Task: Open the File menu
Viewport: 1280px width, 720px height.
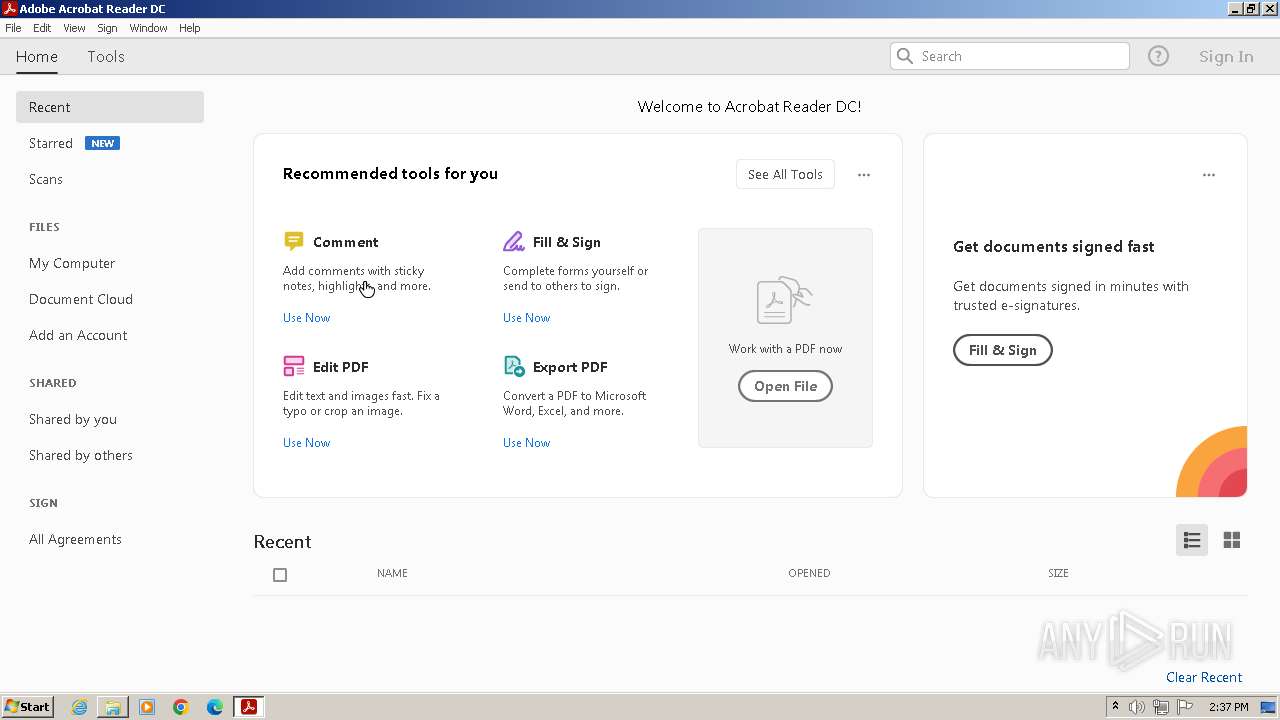Action: coord(13,28)
